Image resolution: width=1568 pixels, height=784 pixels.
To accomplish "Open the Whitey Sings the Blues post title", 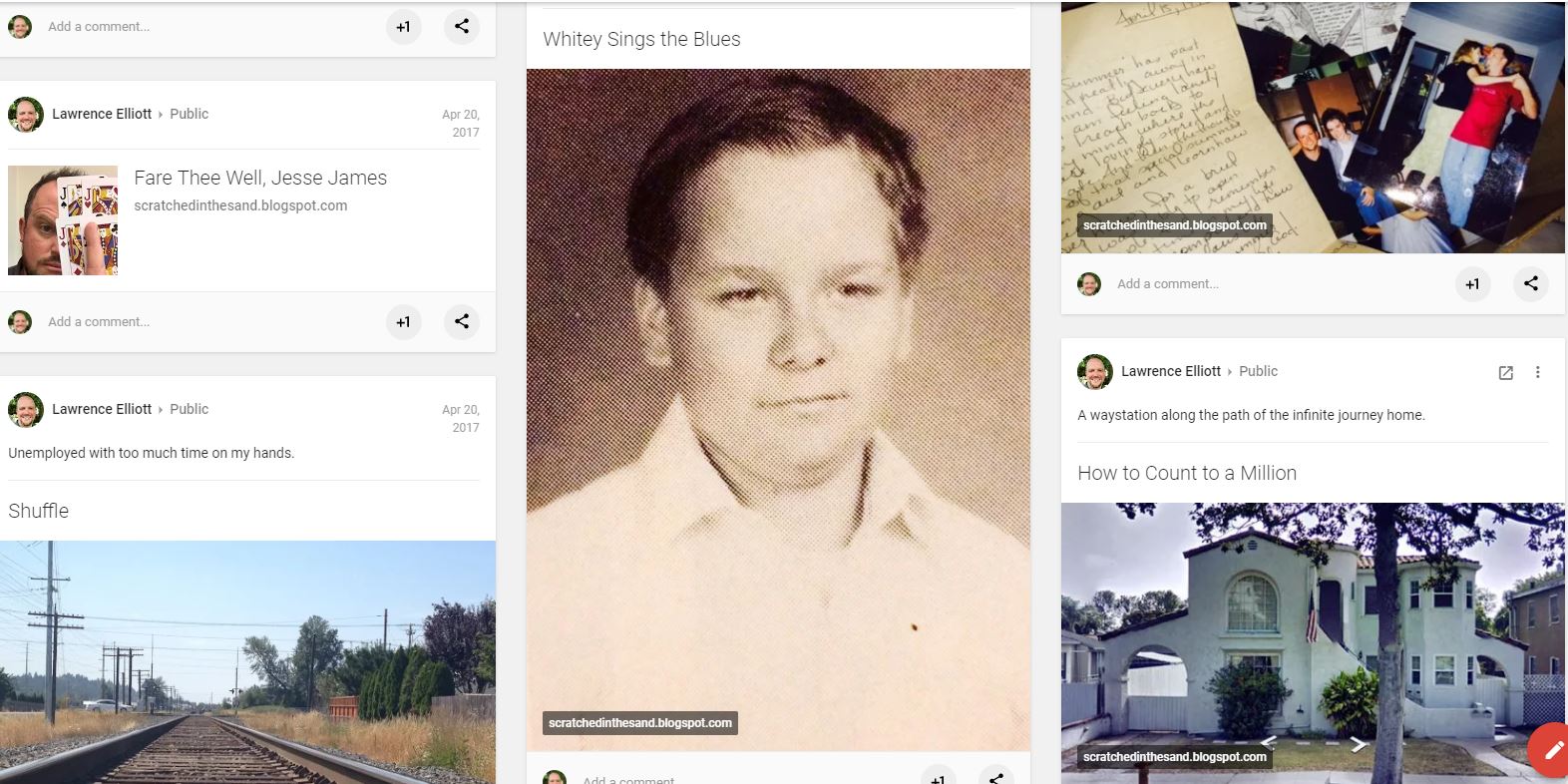I will click(641, 39).
